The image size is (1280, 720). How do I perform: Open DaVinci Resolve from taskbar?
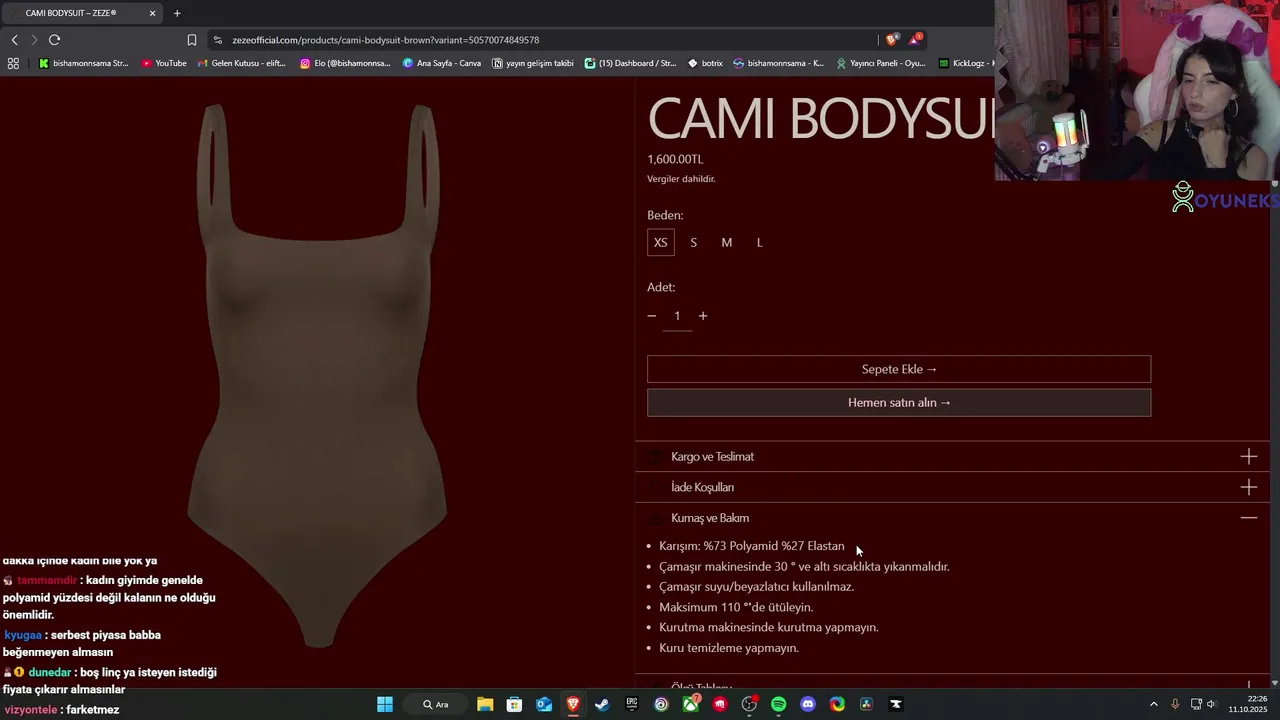point(866,704)
